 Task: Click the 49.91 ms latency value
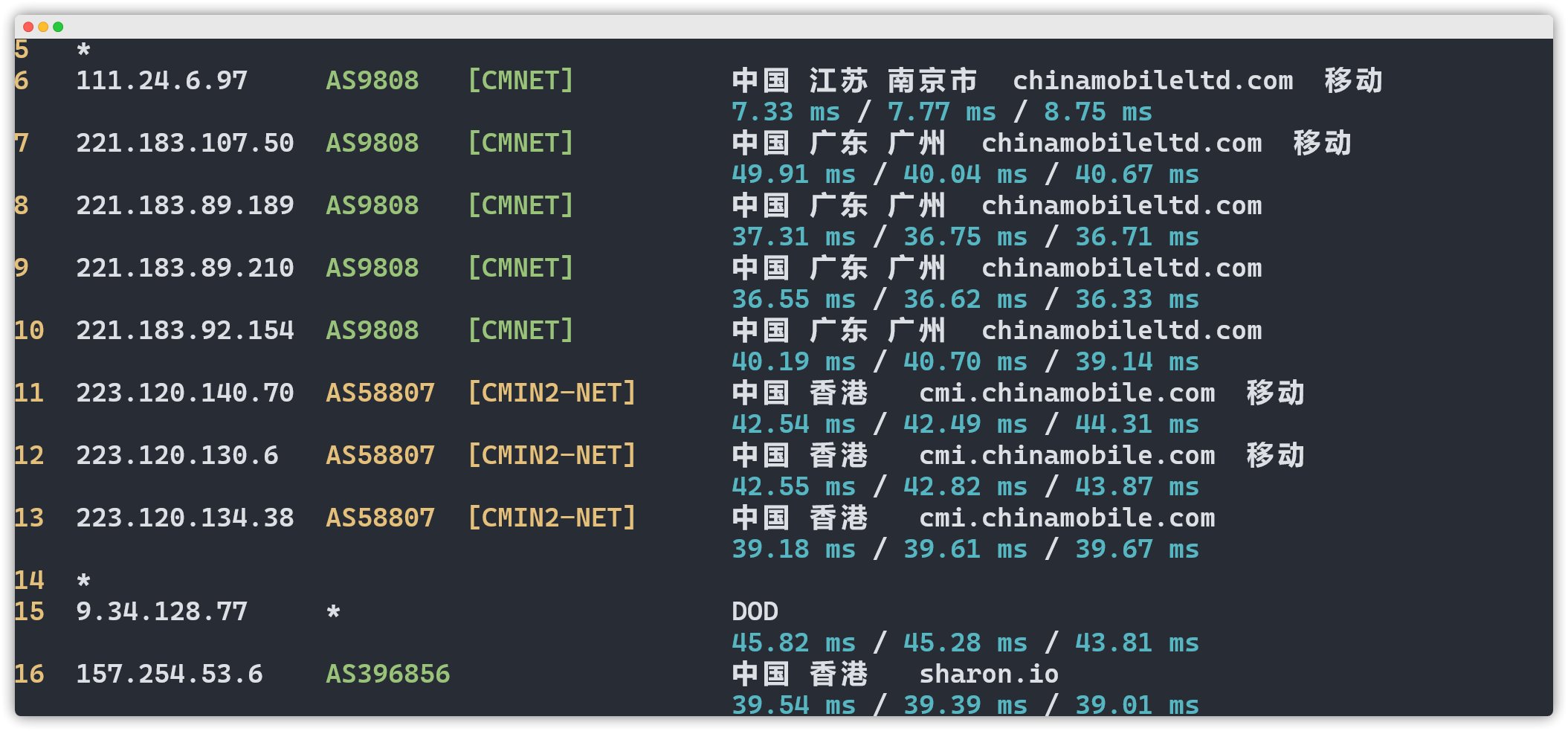click(794, 174)
